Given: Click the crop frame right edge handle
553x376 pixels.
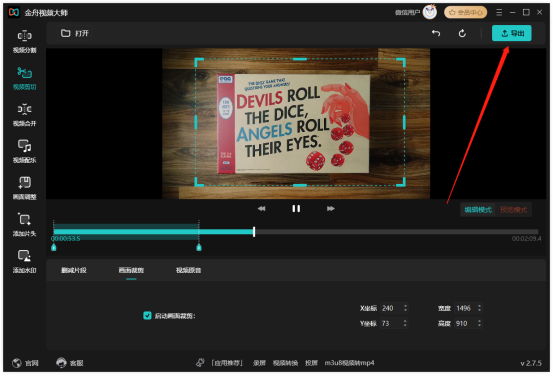Looking at the screenshot, I should 404,122.
